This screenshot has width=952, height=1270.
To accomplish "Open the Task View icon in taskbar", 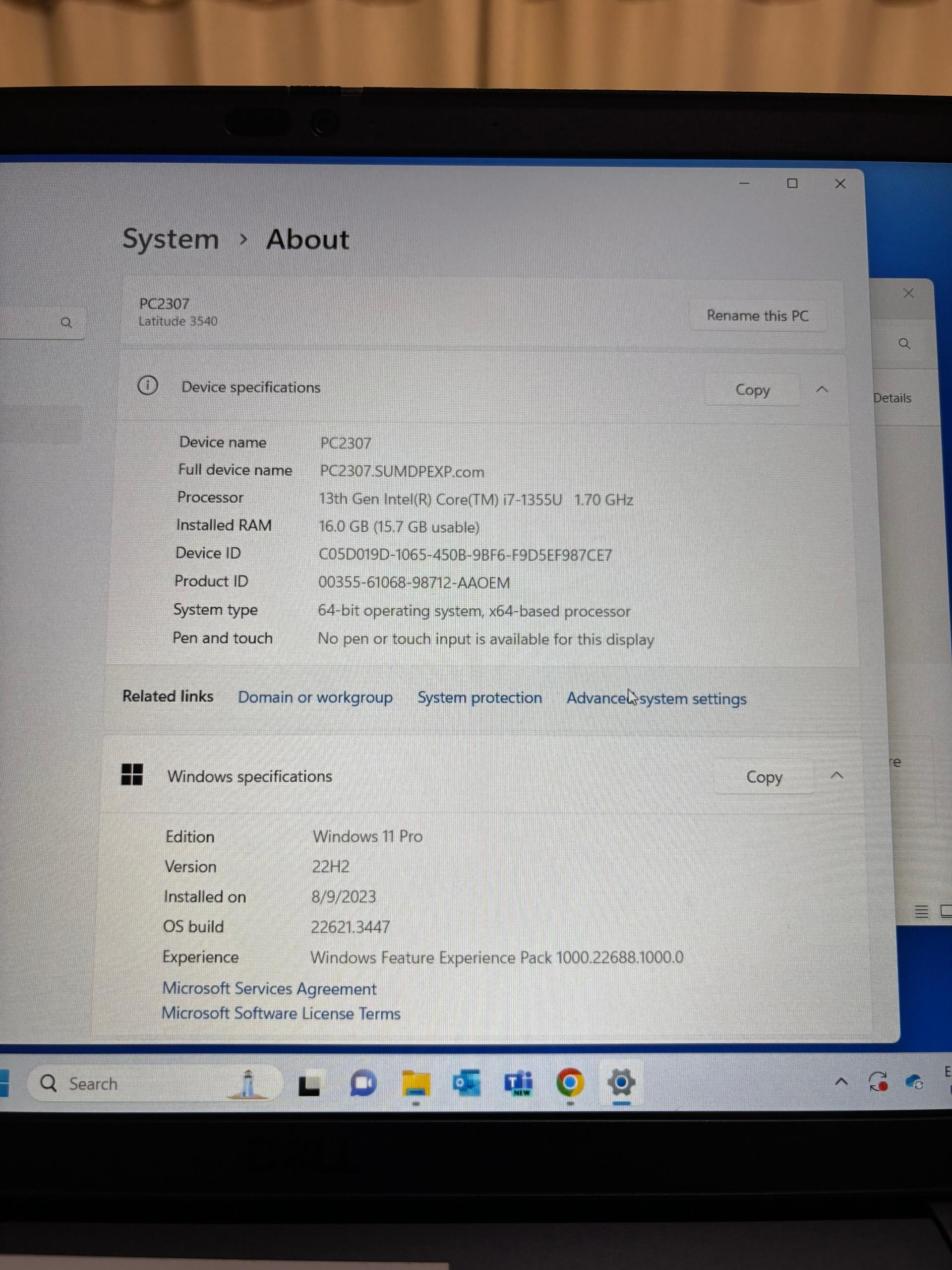I will [x=309, y=1084].
